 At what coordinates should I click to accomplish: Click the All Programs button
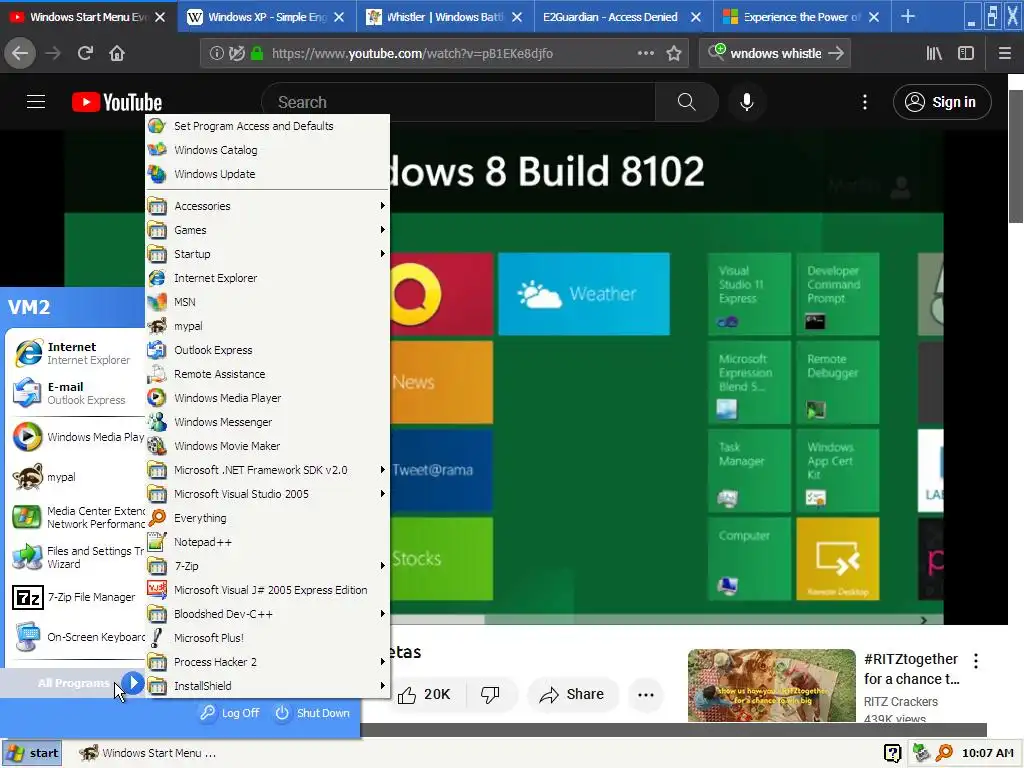pyautogui.click(x=74, y=683)
